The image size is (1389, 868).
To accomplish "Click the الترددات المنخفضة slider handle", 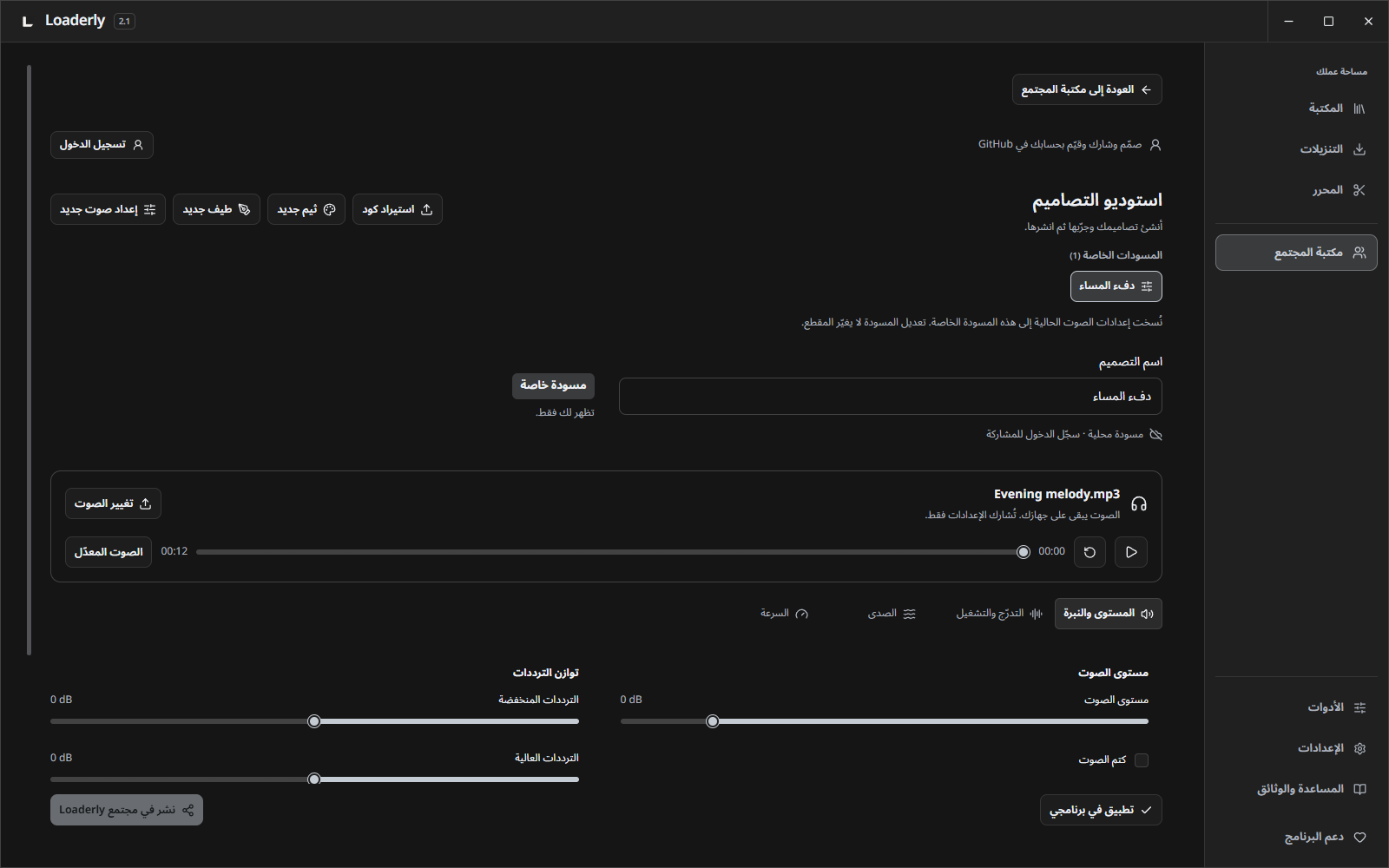I will click(314, 721).
